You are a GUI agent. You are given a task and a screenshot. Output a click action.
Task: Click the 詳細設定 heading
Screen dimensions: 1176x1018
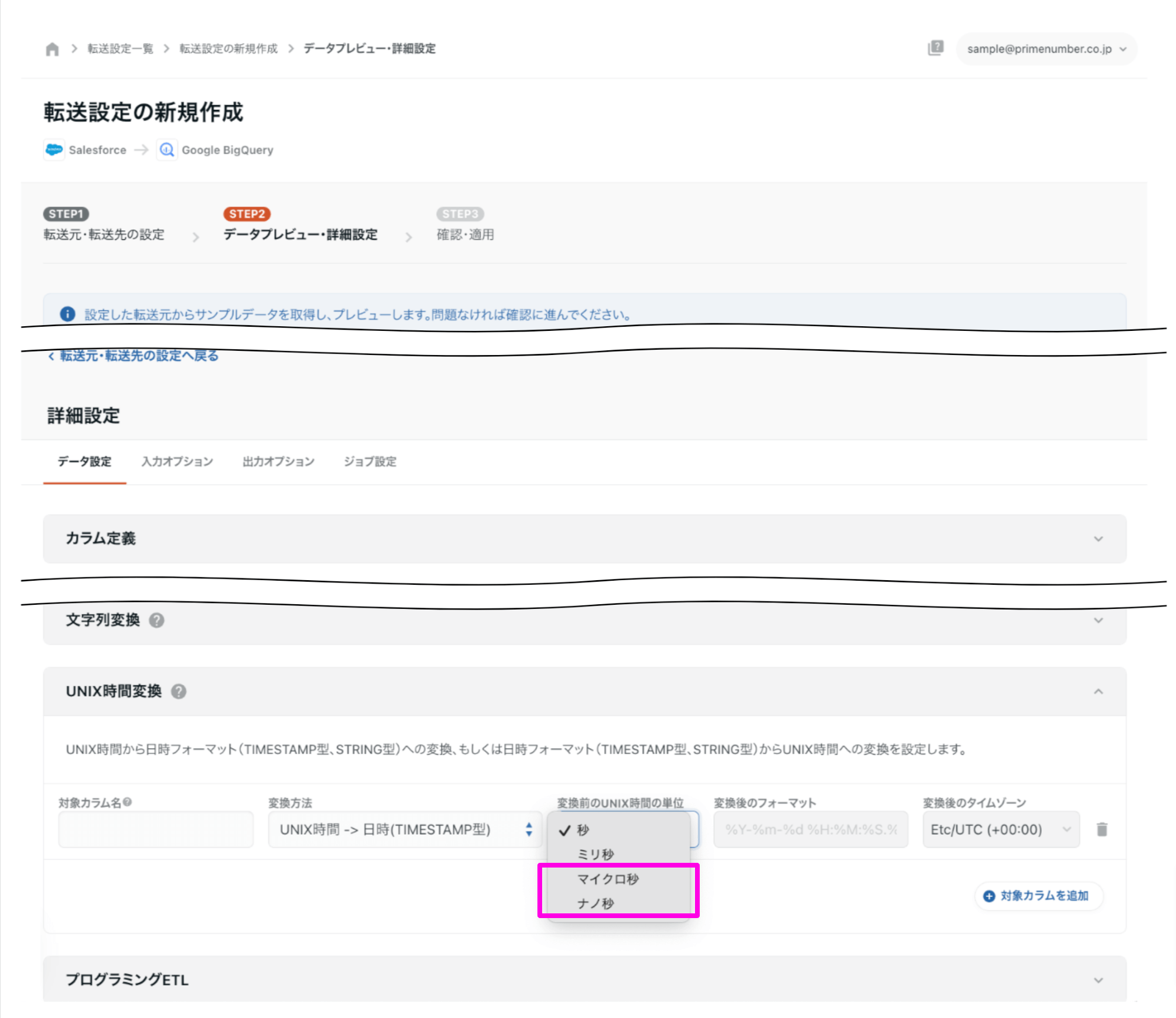point(83,416)
